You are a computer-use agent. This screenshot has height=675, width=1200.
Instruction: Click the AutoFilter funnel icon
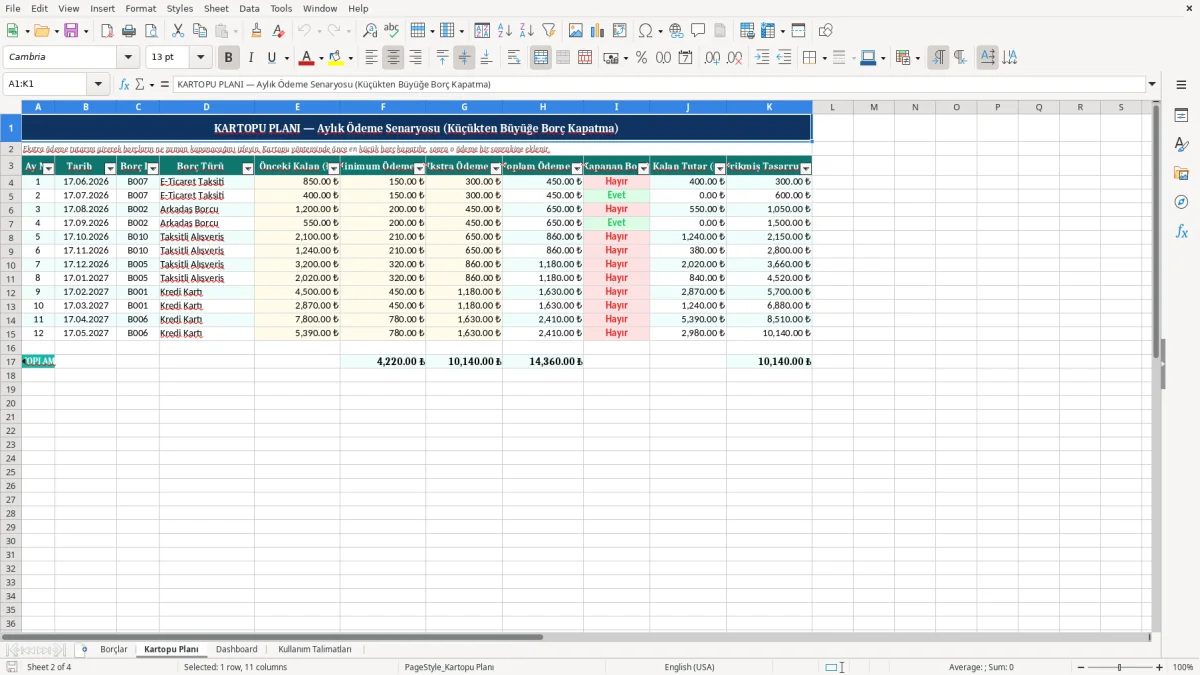tap(549, 31)
